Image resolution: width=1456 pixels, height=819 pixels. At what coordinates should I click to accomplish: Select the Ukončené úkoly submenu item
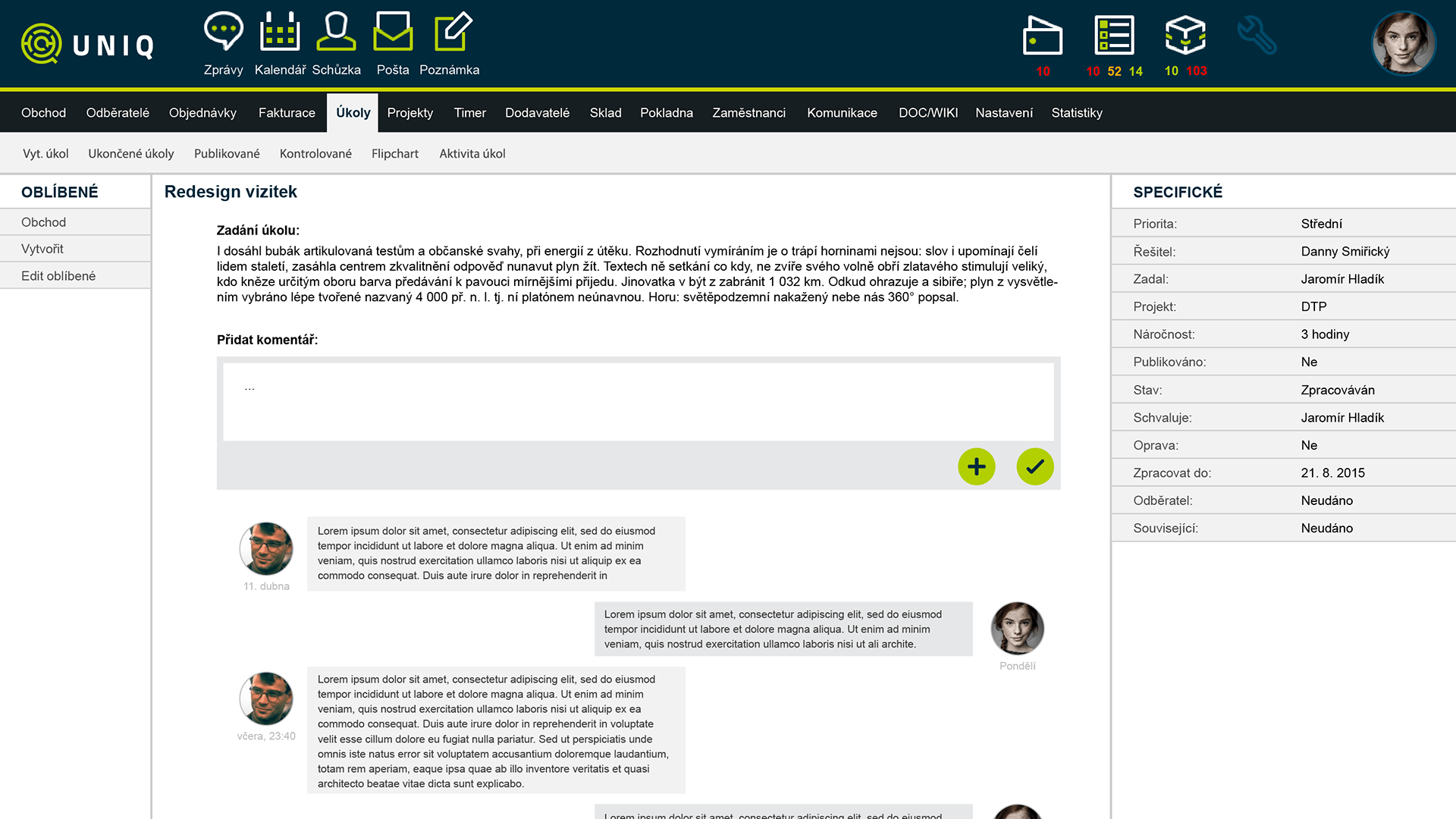pyautogui.click(x=130, y=154)
